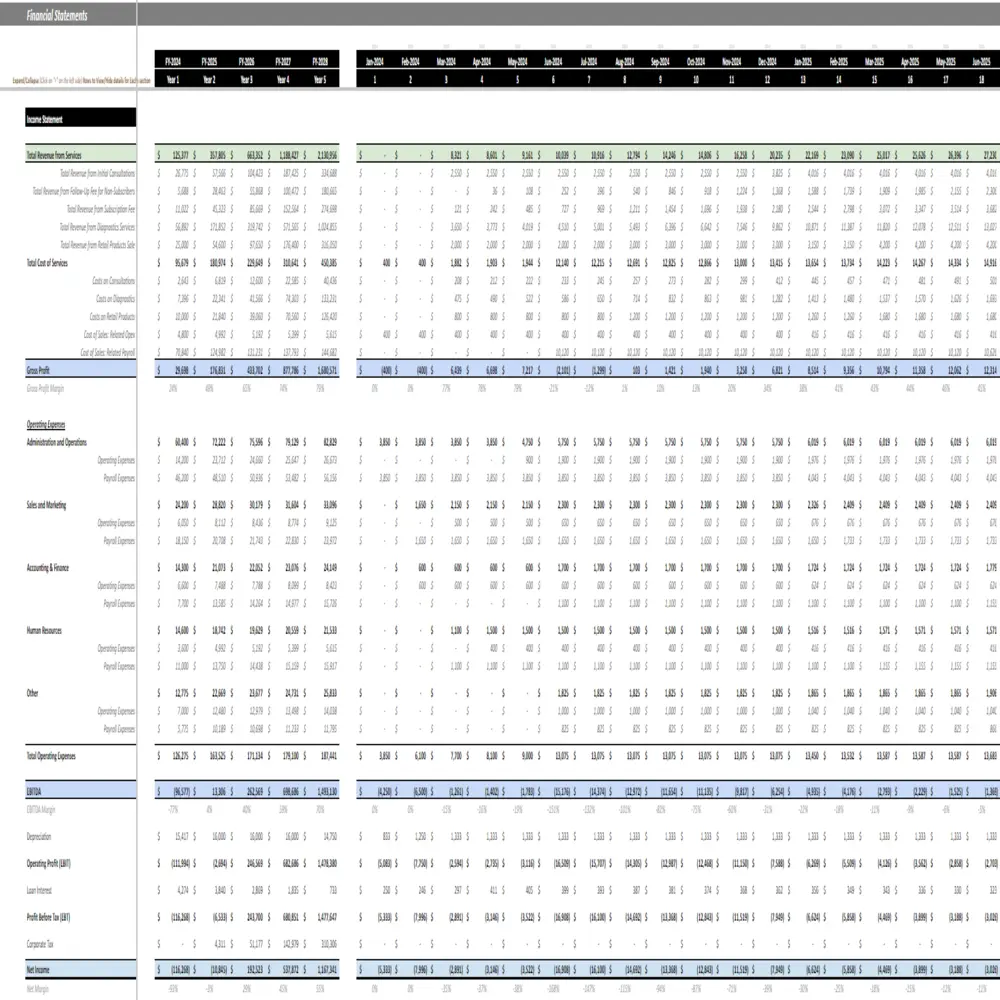Click the Mar-2025 month header
Viewport: 1000px width, 1000px height.
[x=874, y=61]
